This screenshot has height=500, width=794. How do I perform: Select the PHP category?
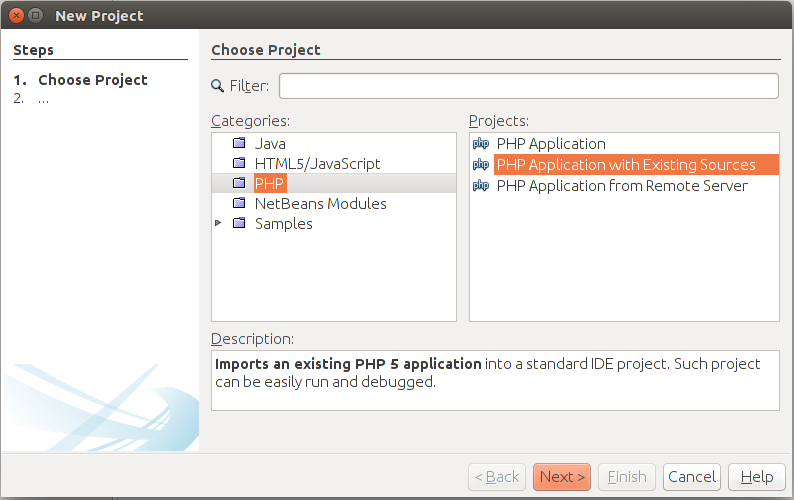pos(270,183)
